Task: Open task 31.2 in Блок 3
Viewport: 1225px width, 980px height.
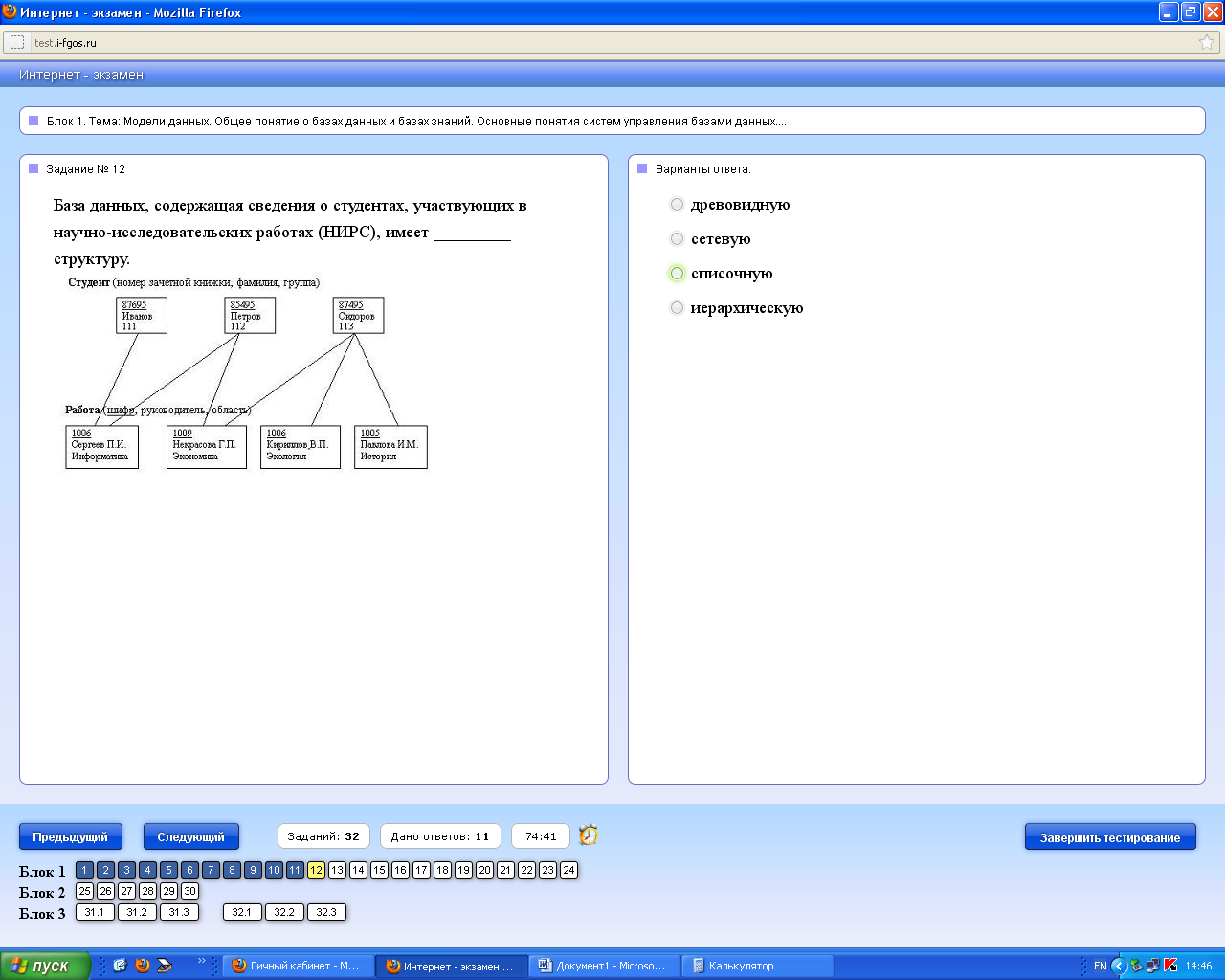Action: [x=137, y=912]
